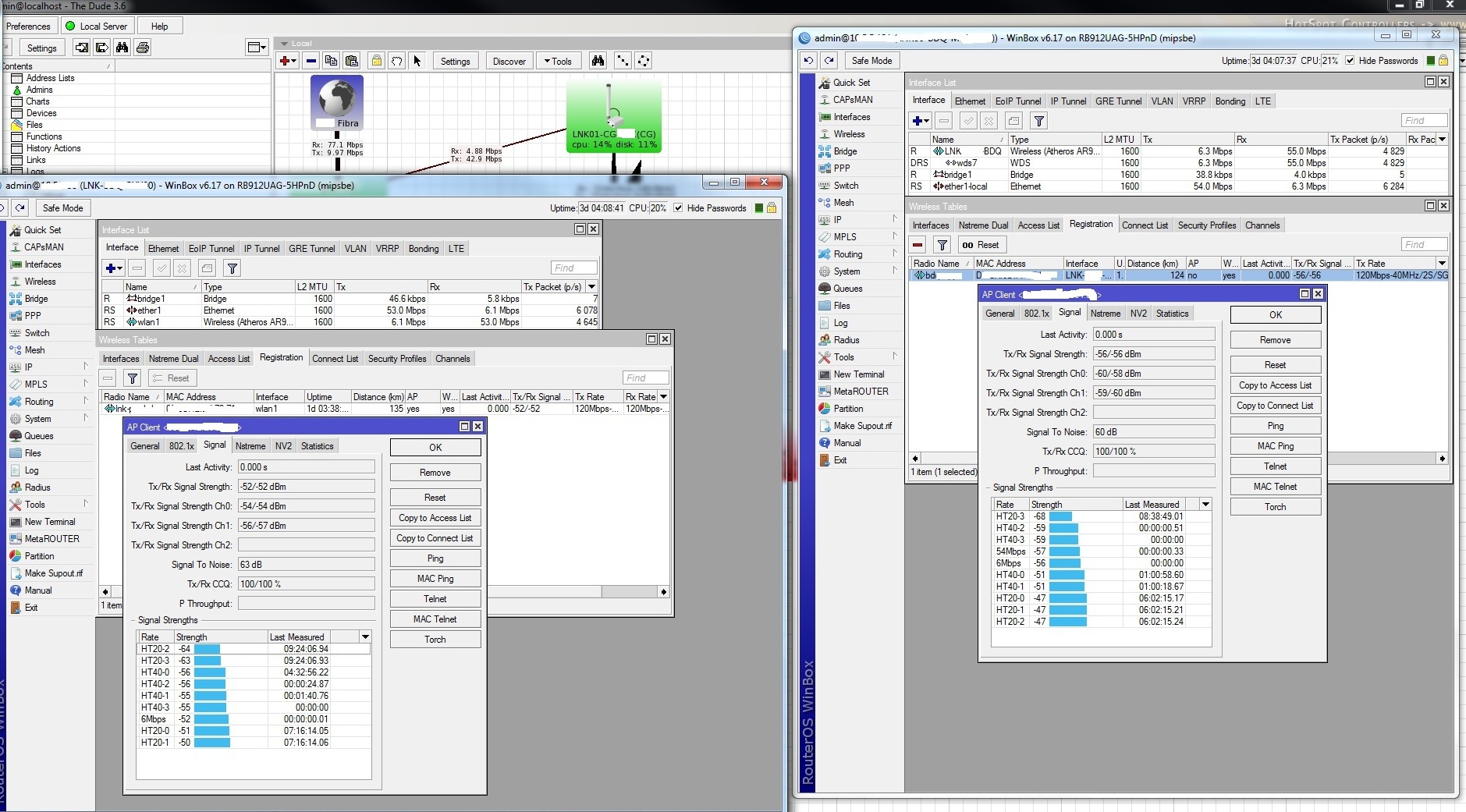Image resolution: width=1466 pixels, height=812 pixels.
Task: Click red minus remove icon in Wireless Tables with 124 km row
Action: 918,245
